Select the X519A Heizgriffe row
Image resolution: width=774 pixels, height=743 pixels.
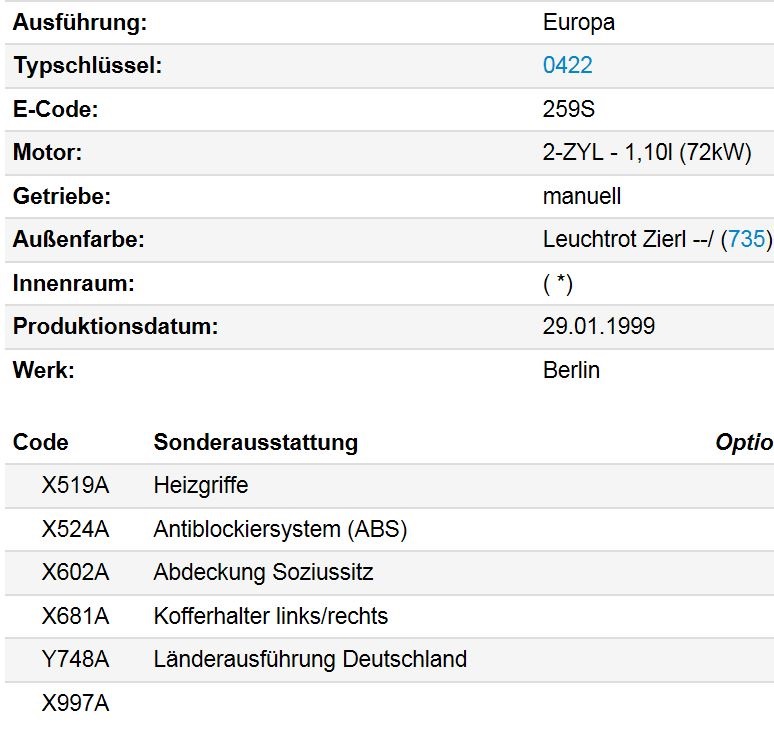tap(389, 485)
